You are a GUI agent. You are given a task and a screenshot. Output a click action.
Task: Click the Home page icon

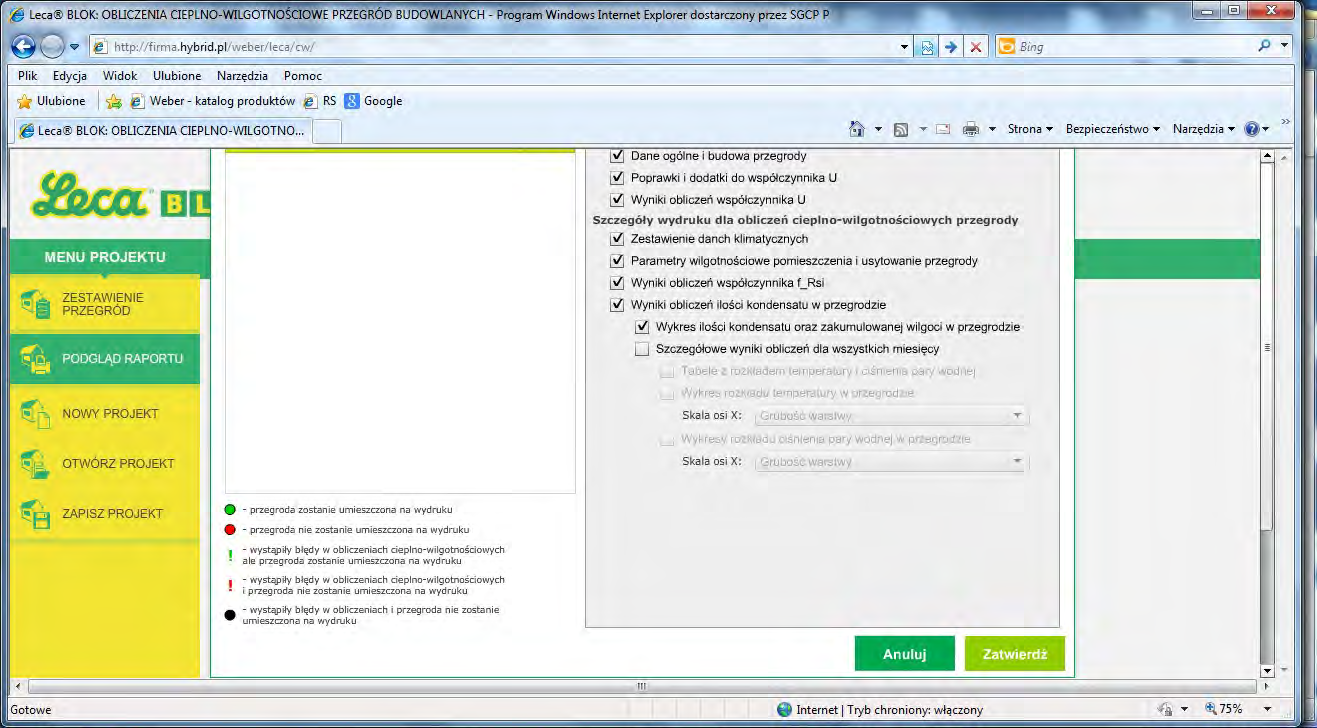(x=856, y=129)
